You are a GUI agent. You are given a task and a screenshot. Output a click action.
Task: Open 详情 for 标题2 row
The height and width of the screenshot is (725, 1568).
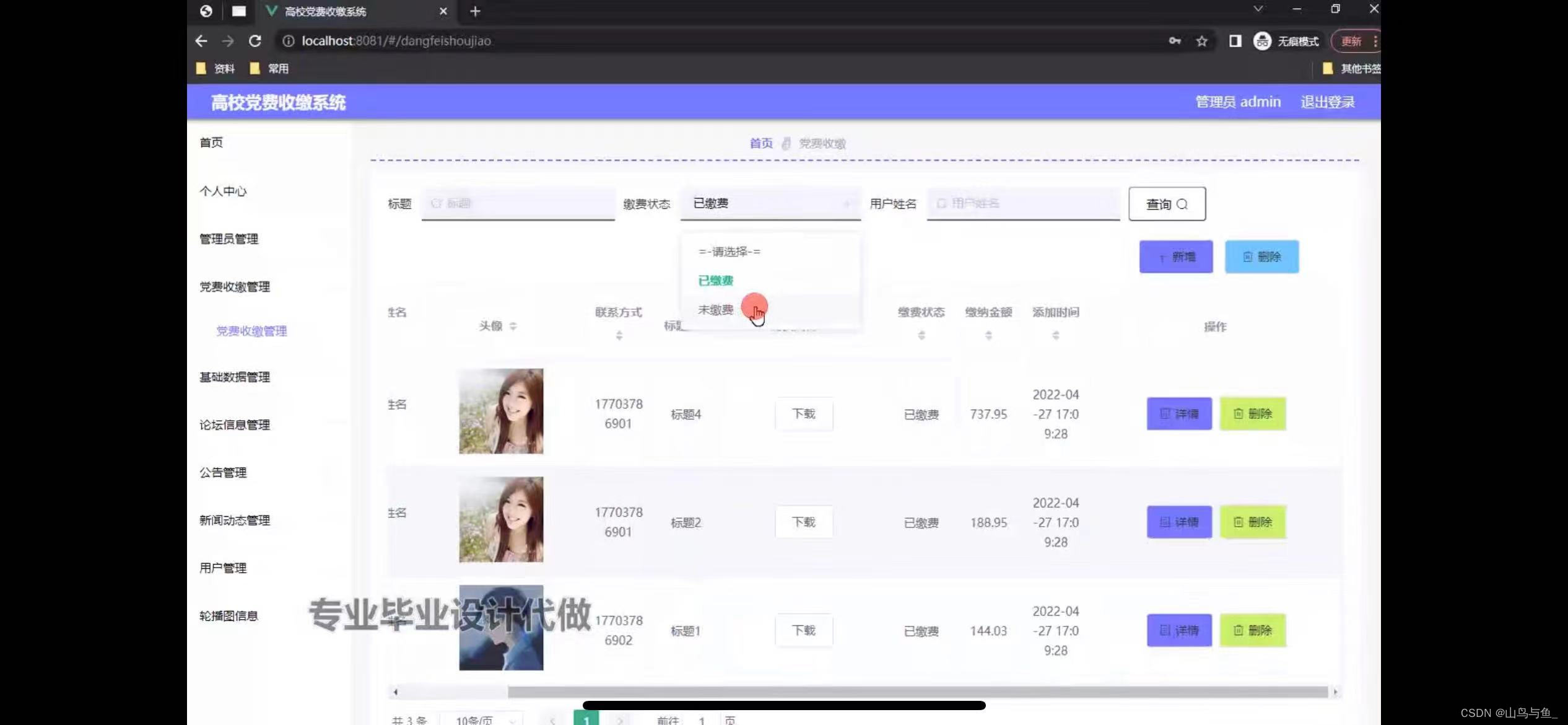click(x=1179, y=522)
